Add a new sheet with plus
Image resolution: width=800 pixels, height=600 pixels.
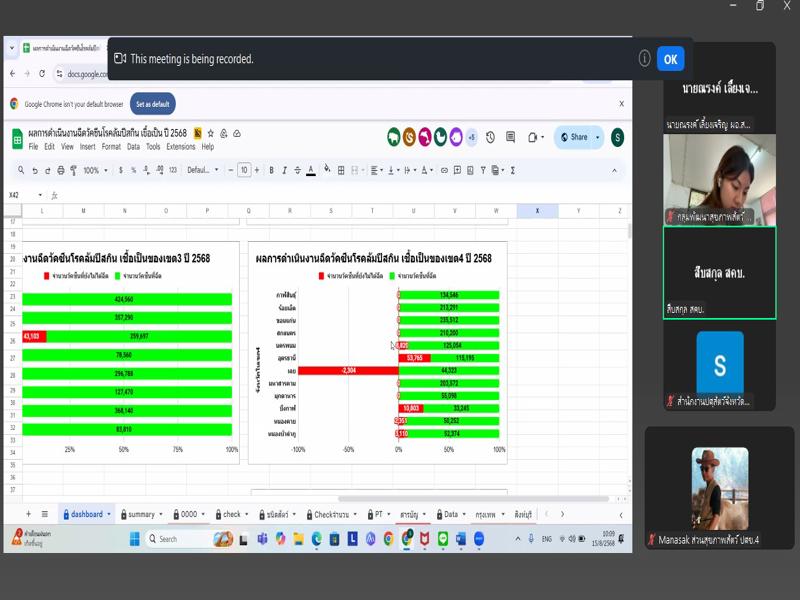tap(29, 514)
